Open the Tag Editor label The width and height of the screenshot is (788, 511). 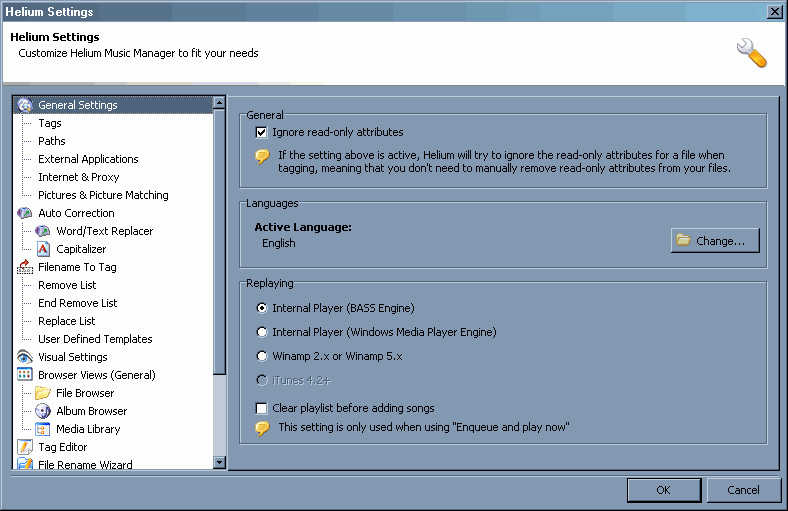(x=63, y=447)
